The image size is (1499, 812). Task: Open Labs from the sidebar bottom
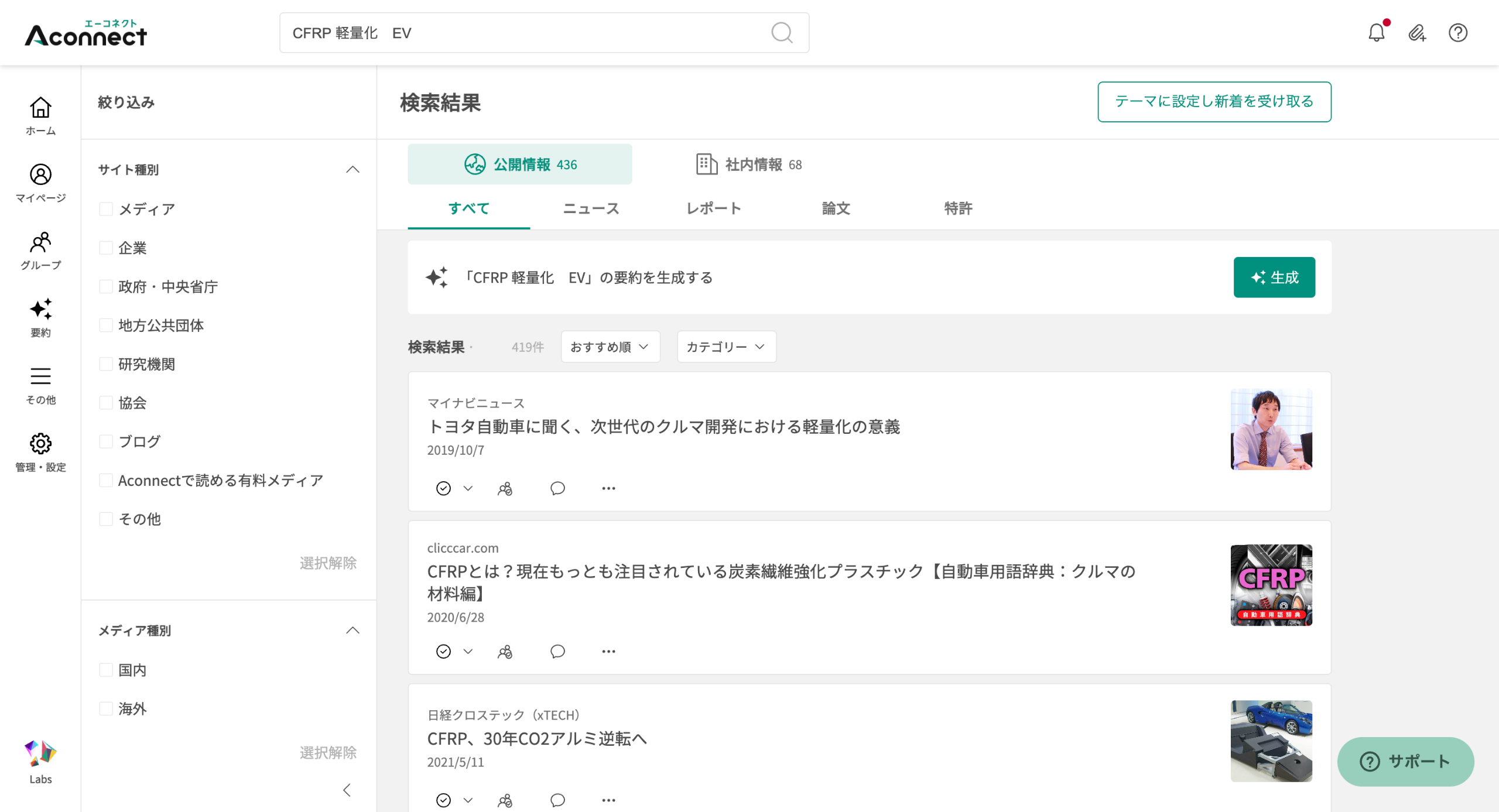coord(40,760)
